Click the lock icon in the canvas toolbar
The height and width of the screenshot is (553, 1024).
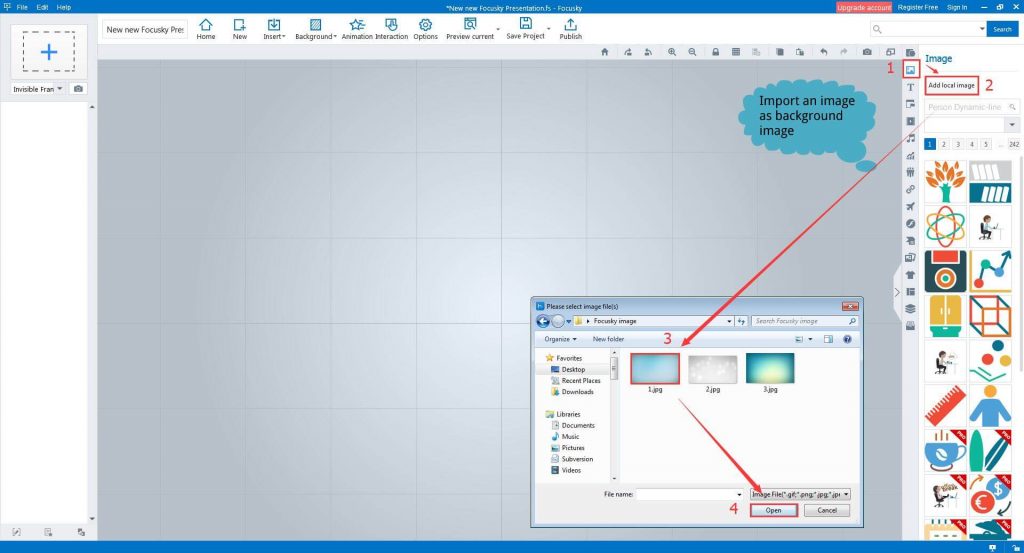[715, 52]
